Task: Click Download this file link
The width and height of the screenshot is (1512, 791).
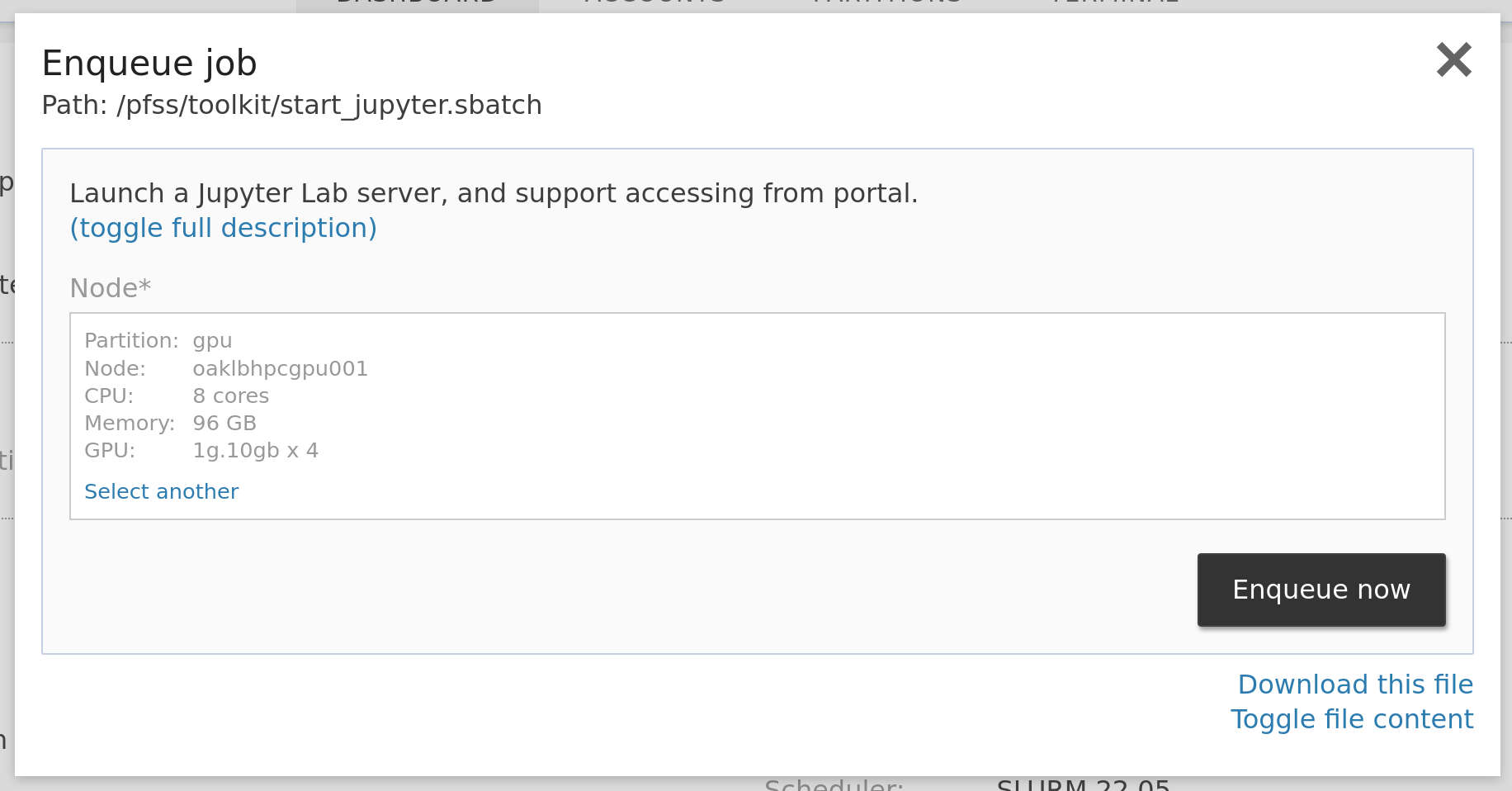Action: click(x=1355, y=684)
